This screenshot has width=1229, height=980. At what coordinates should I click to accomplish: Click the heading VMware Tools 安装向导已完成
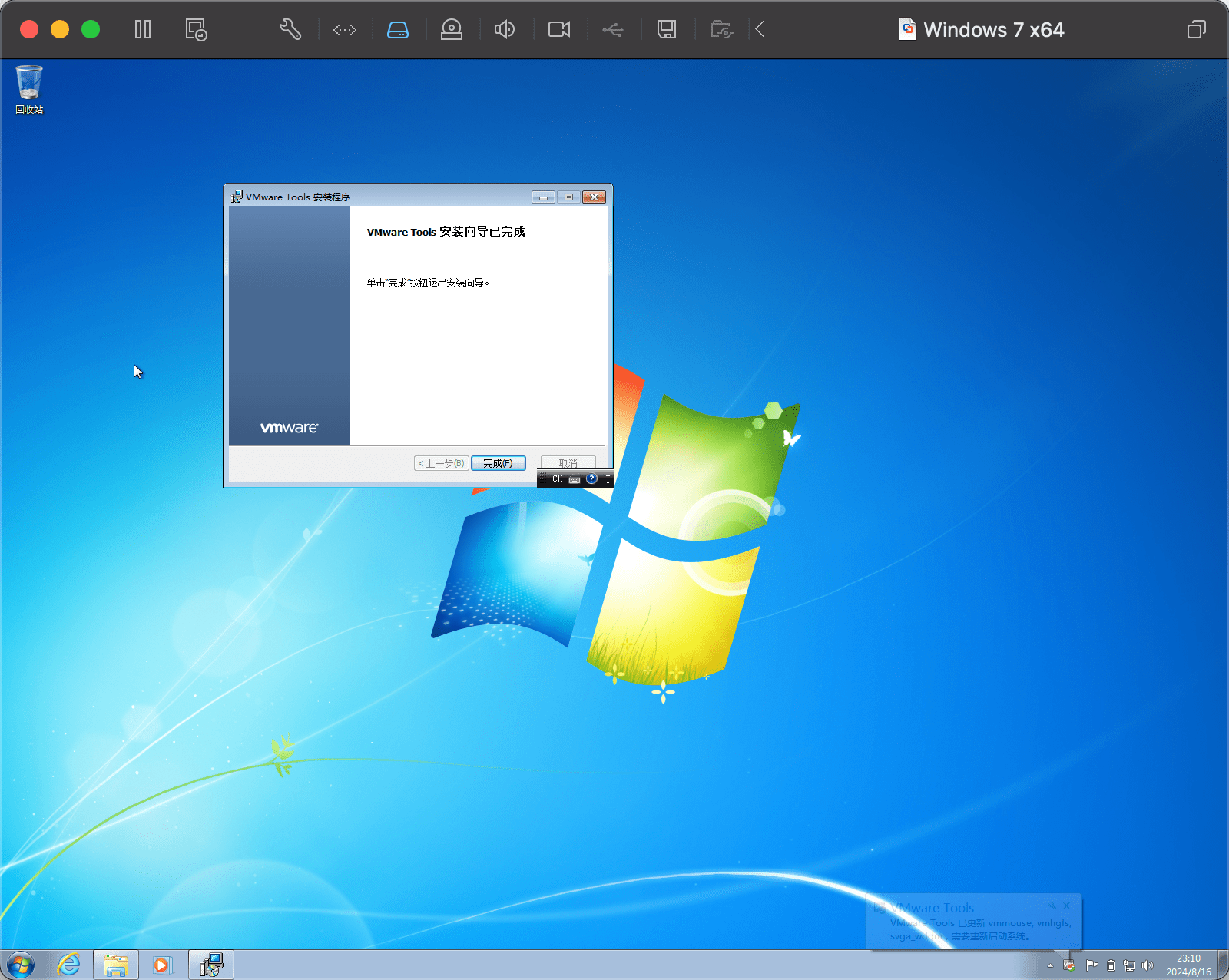(x=446, y=232)
